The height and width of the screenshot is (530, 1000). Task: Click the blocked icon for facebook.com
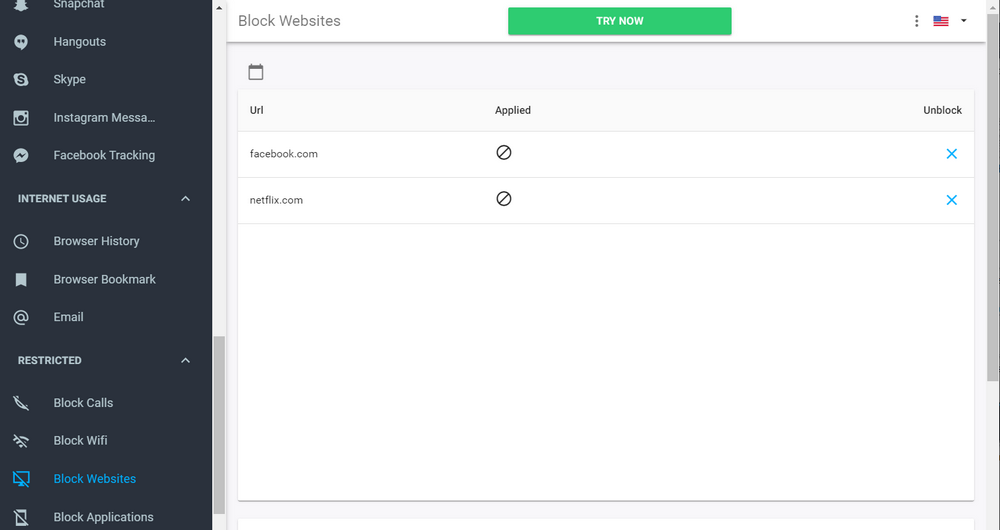pos(504,152)
